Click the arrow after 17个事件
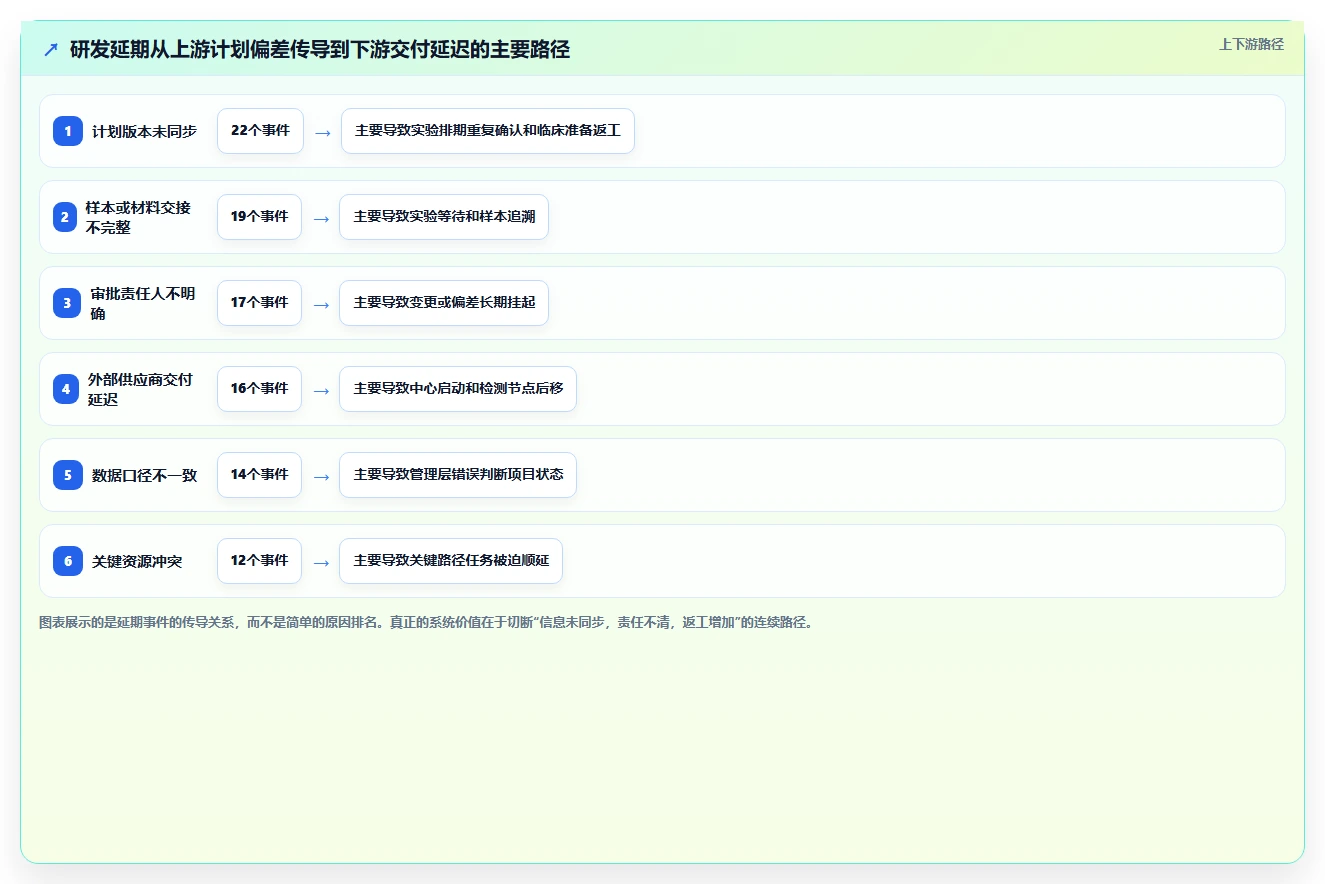This screenshot has height=884, width=1325. coord(320,304)
